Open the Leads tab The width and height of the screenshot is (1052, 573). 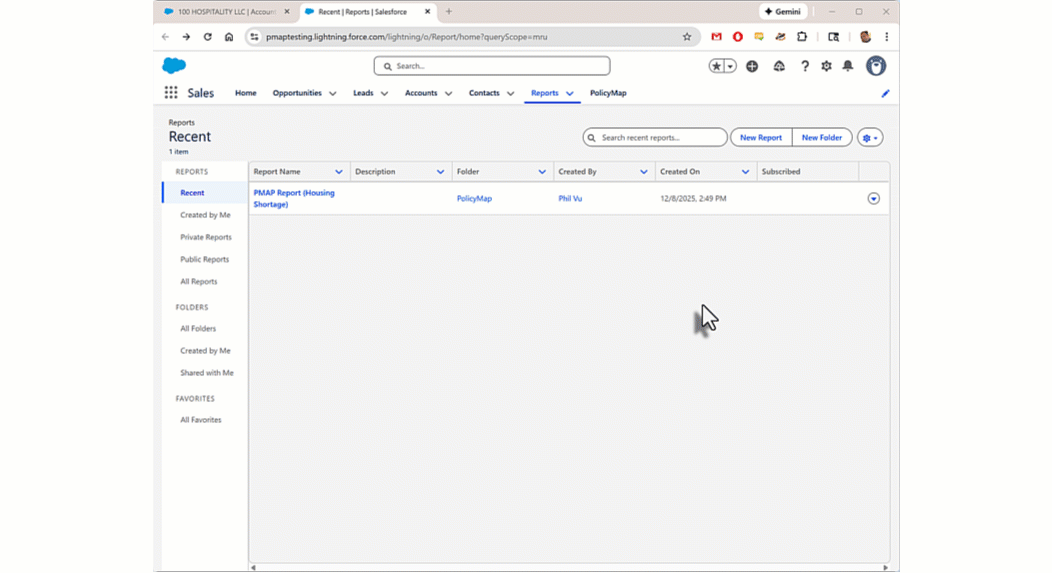(x=363, y=93)
